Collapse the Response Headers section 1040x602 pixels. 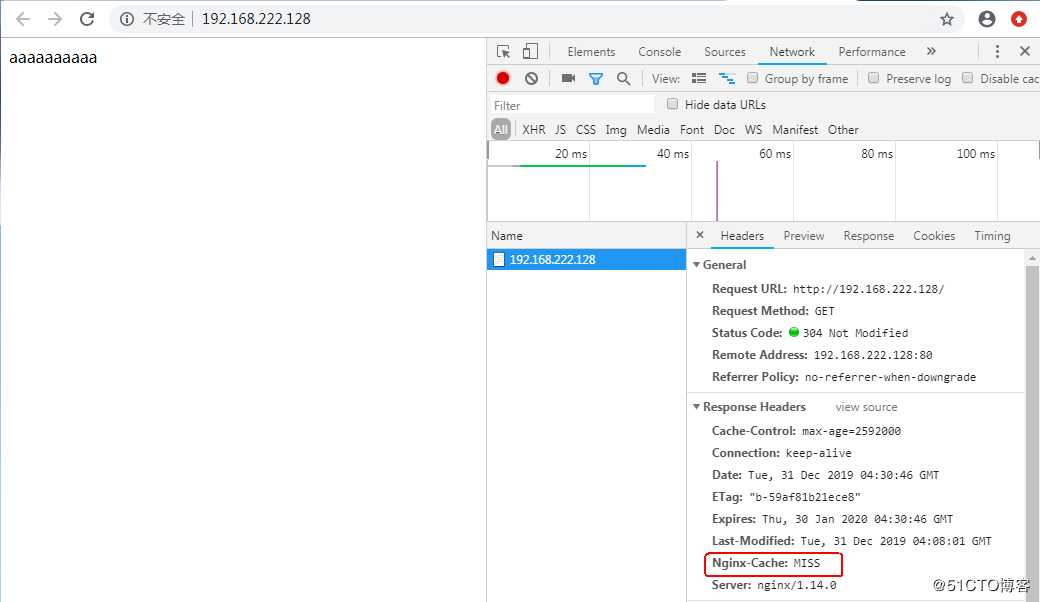[696, 406]
